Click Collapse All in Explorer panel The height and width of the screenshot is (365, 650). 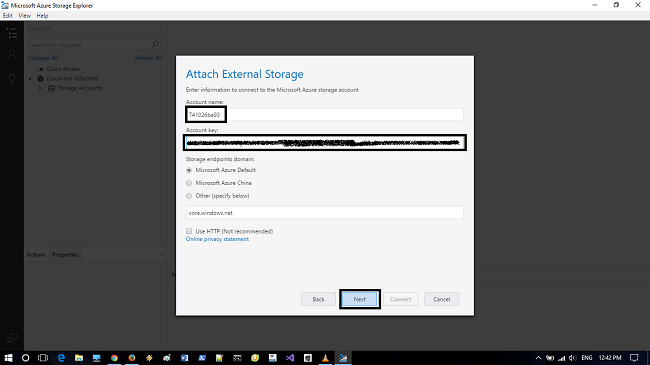[43, 58]
